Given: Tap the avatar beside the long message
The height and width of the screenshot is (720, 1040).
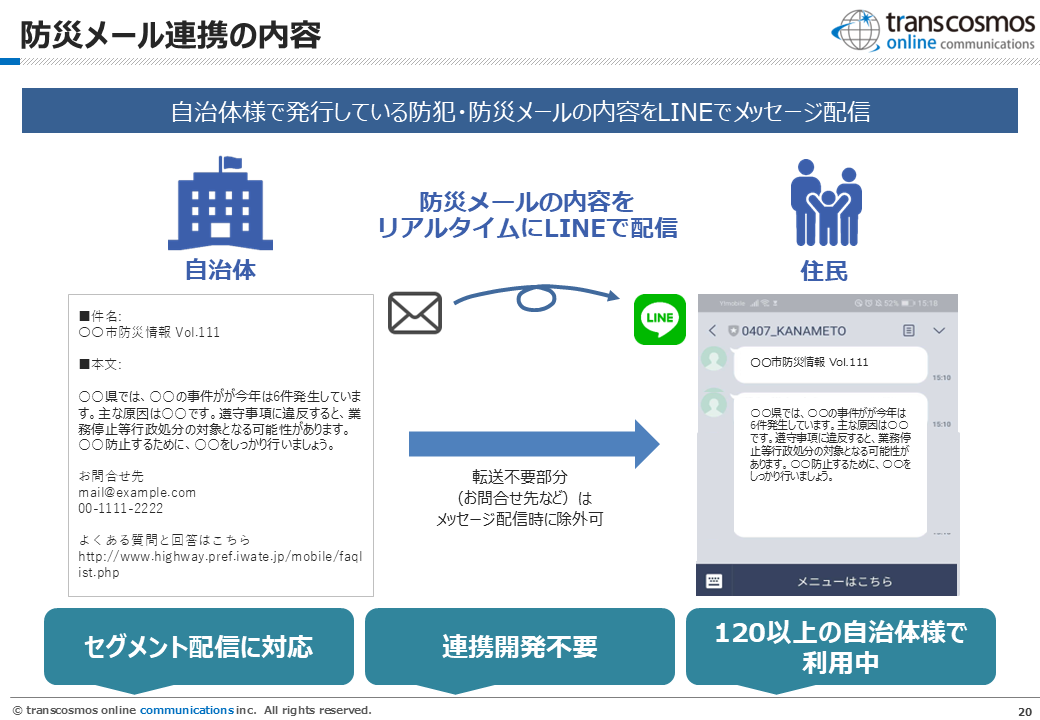Looking at the screenshot, I should 714,402.
